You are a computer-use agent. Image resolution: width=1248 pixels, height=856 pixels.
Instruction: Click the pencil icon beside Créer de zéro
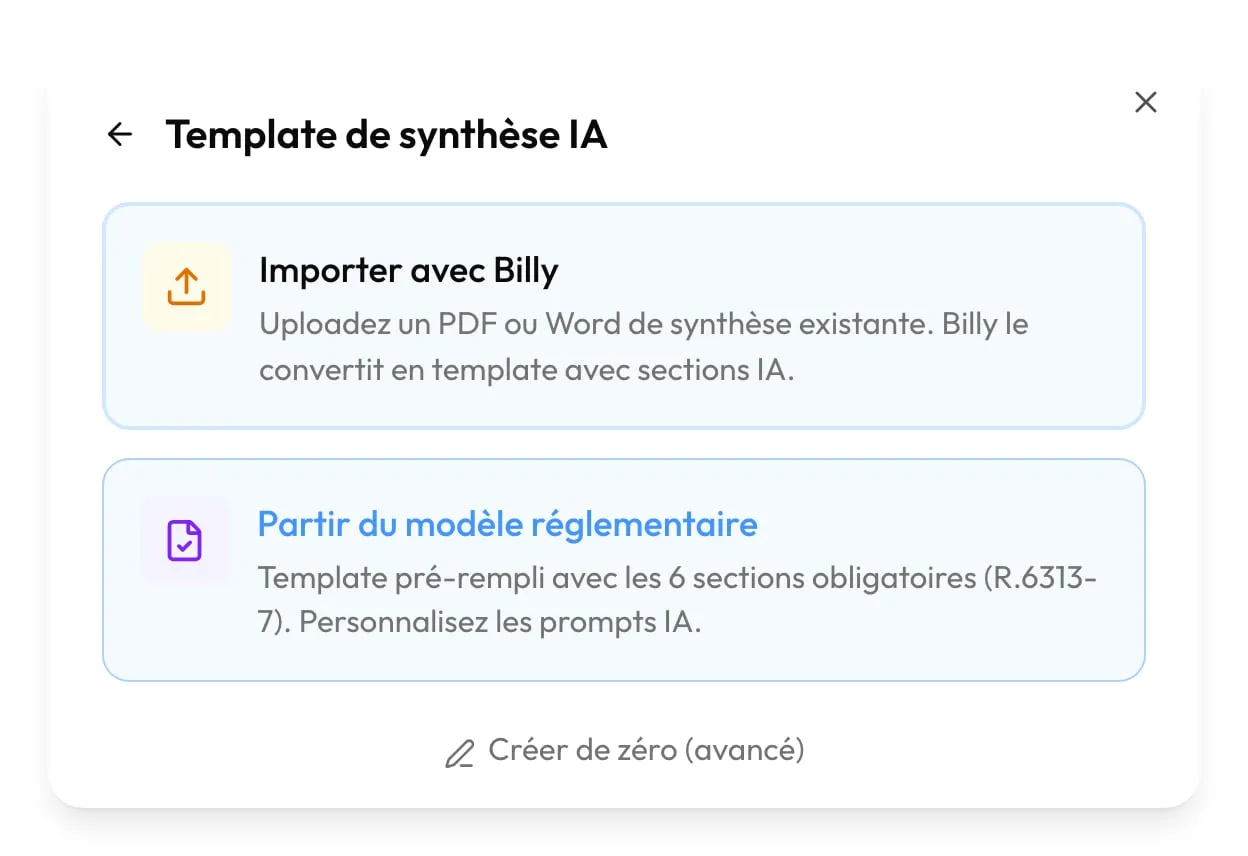point(459,753)
